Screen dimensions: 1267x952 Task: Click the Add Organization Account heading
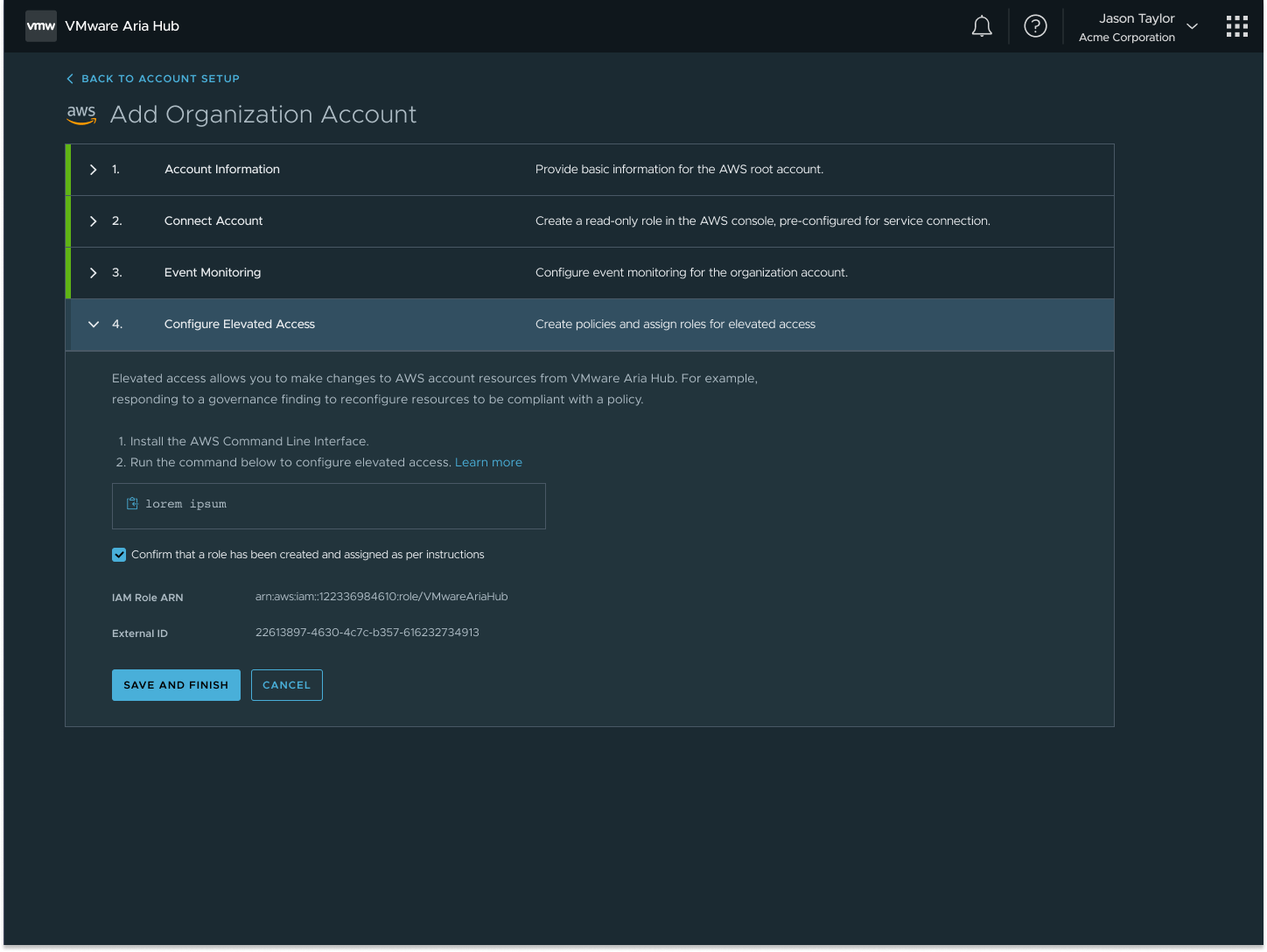[x=263, y=115]
